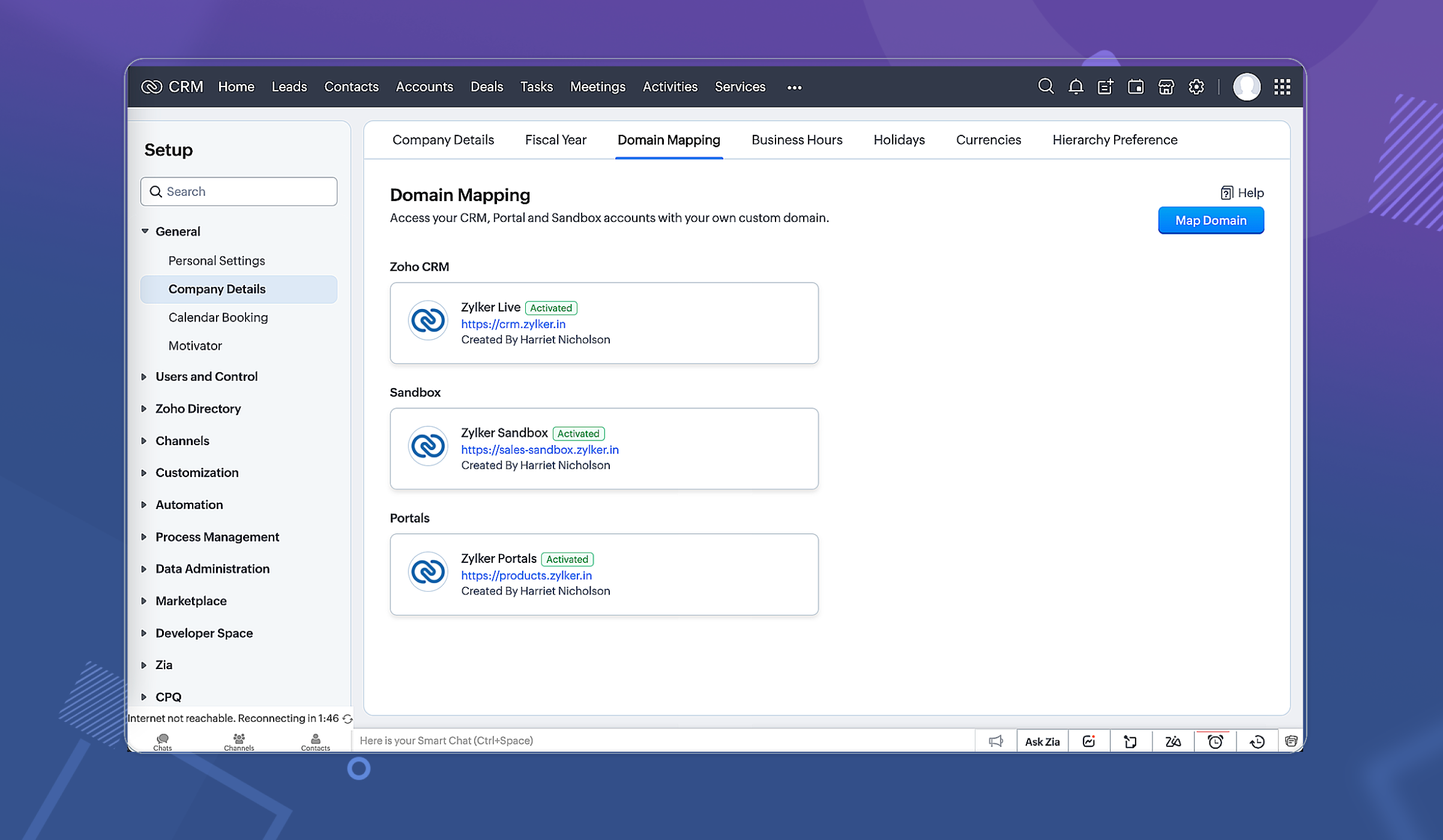Open the crm.zylker.in link
Screen dimensions: 1443x840
(513, 324)
